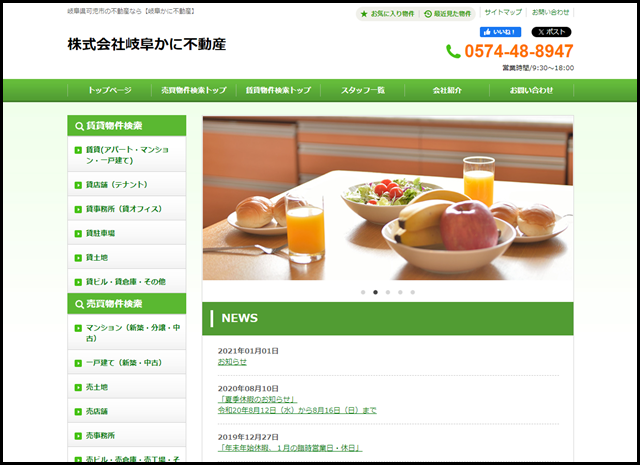The image size is (640, 465).
Task: Open 「年末年始休暇、1月の臨時営業日・休日」 link
Action: click(x=290, y=448)
